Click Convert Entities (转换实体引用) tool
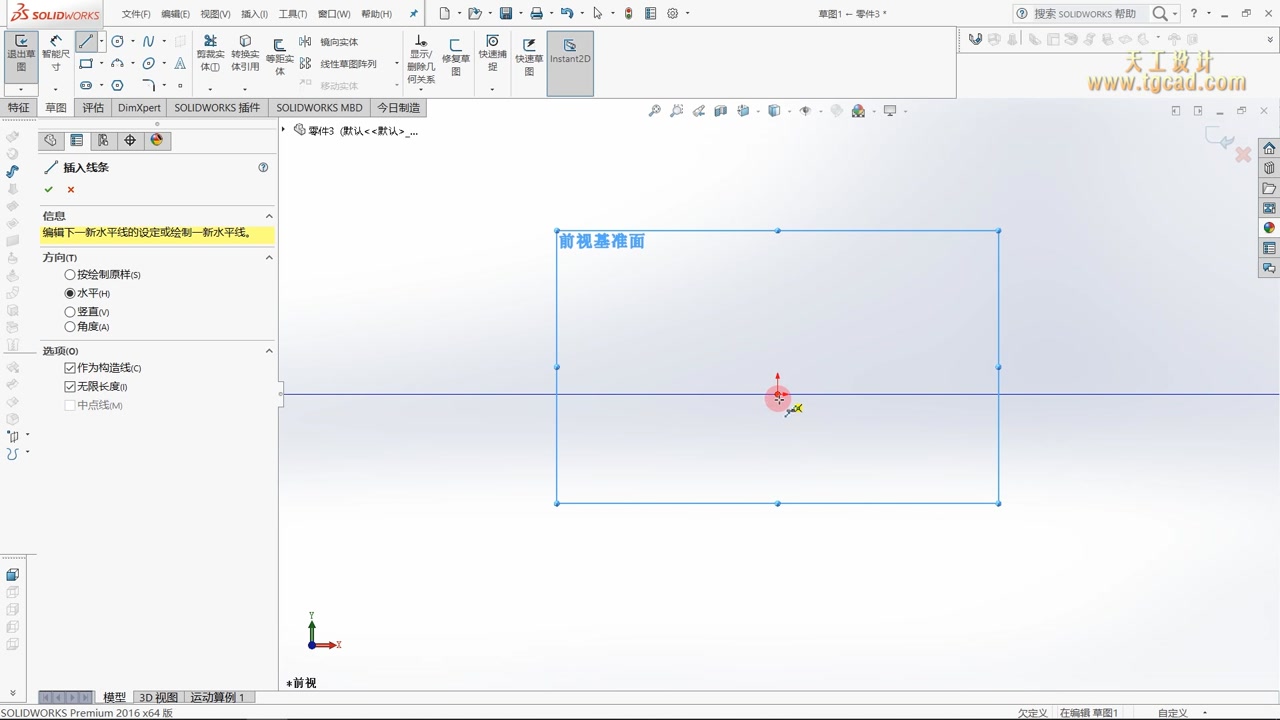 coord(245,54)
